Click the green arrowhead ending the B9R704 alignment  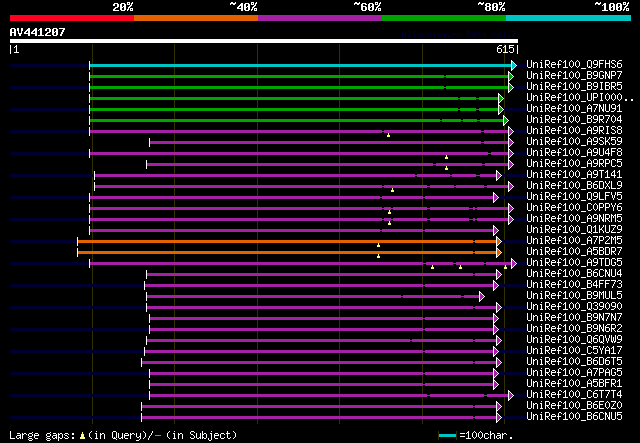[501, 120]
